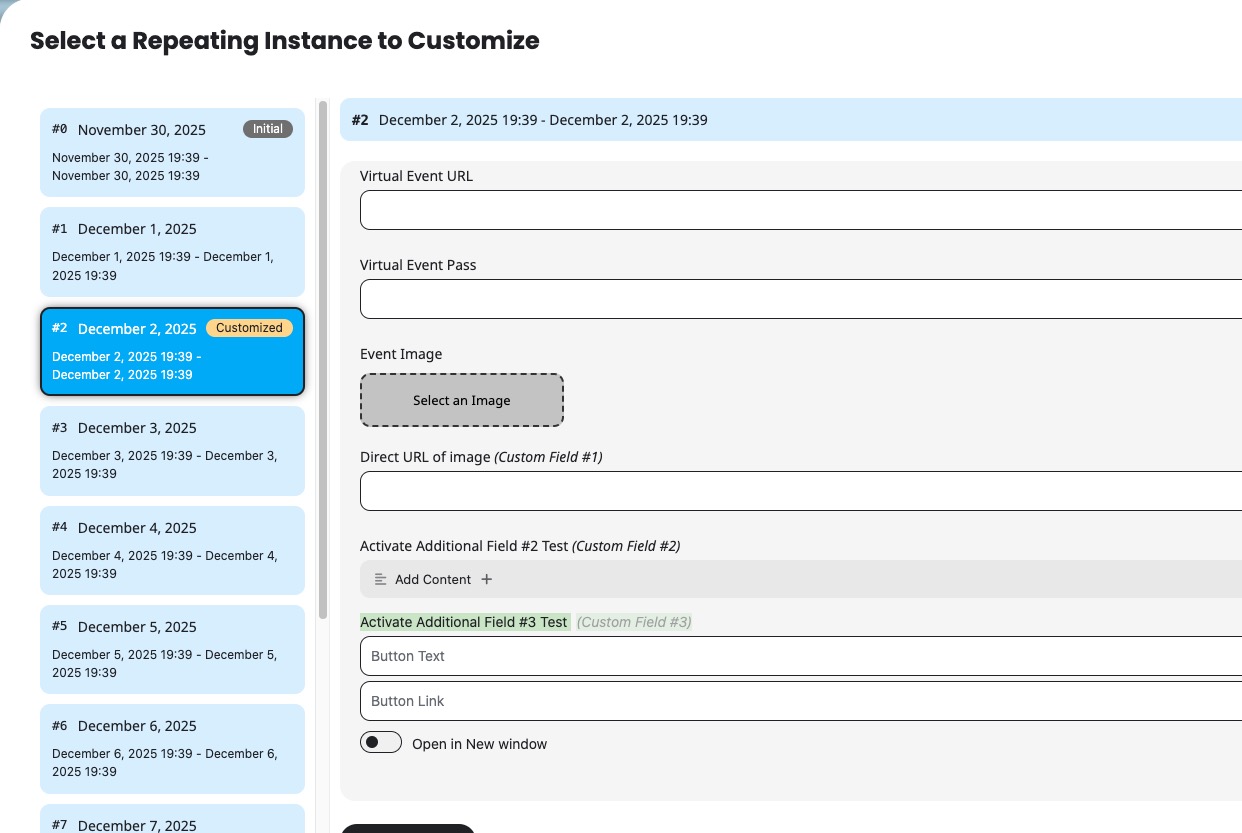The height and width of the screenshot is (833, 1242).
Task: Click the text lines icon before Add Content
Action: click(x=380, y=579)
